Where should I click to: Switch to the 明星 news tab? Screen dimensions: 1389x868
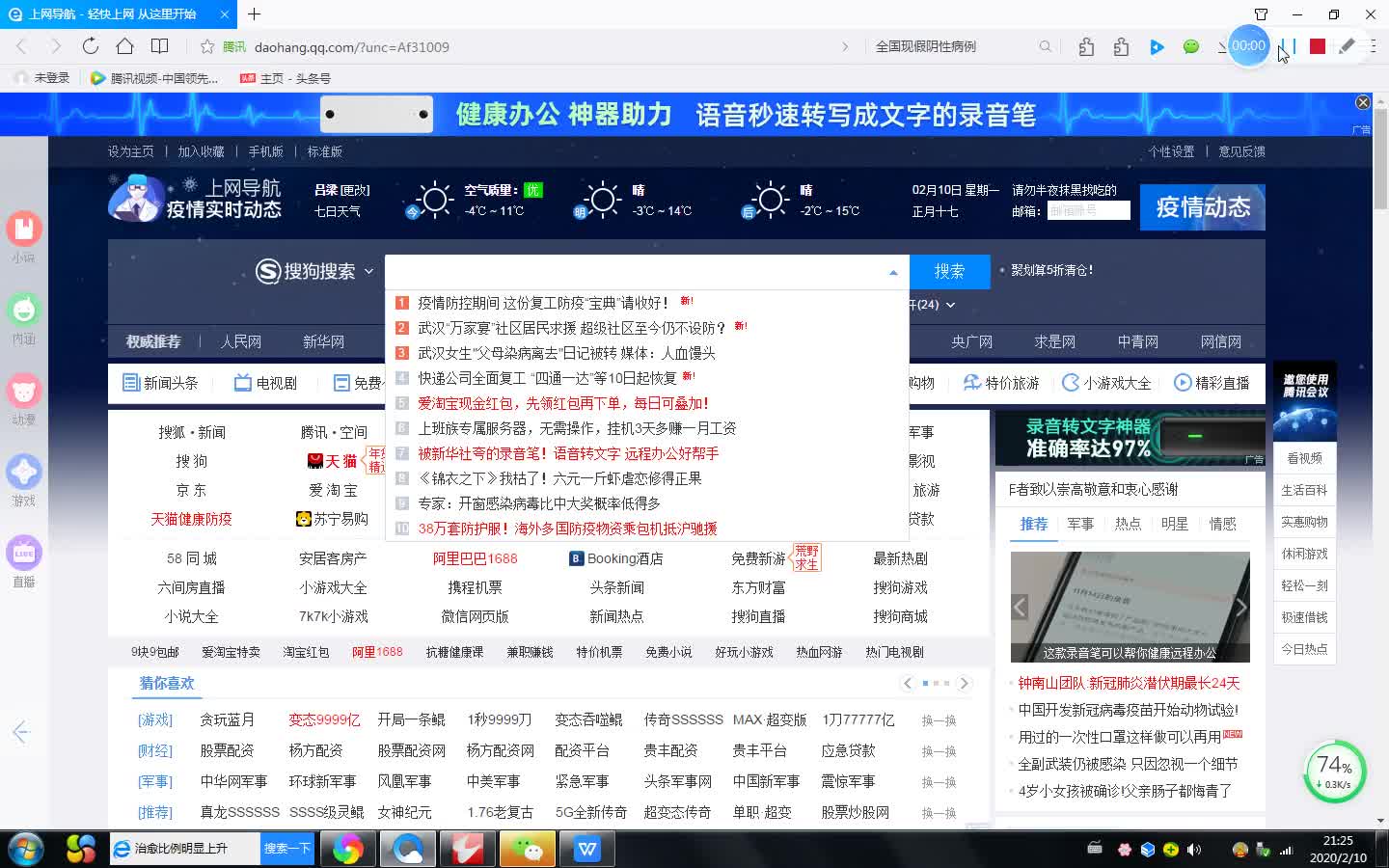pyautogui.click(x=1175, y=524)
